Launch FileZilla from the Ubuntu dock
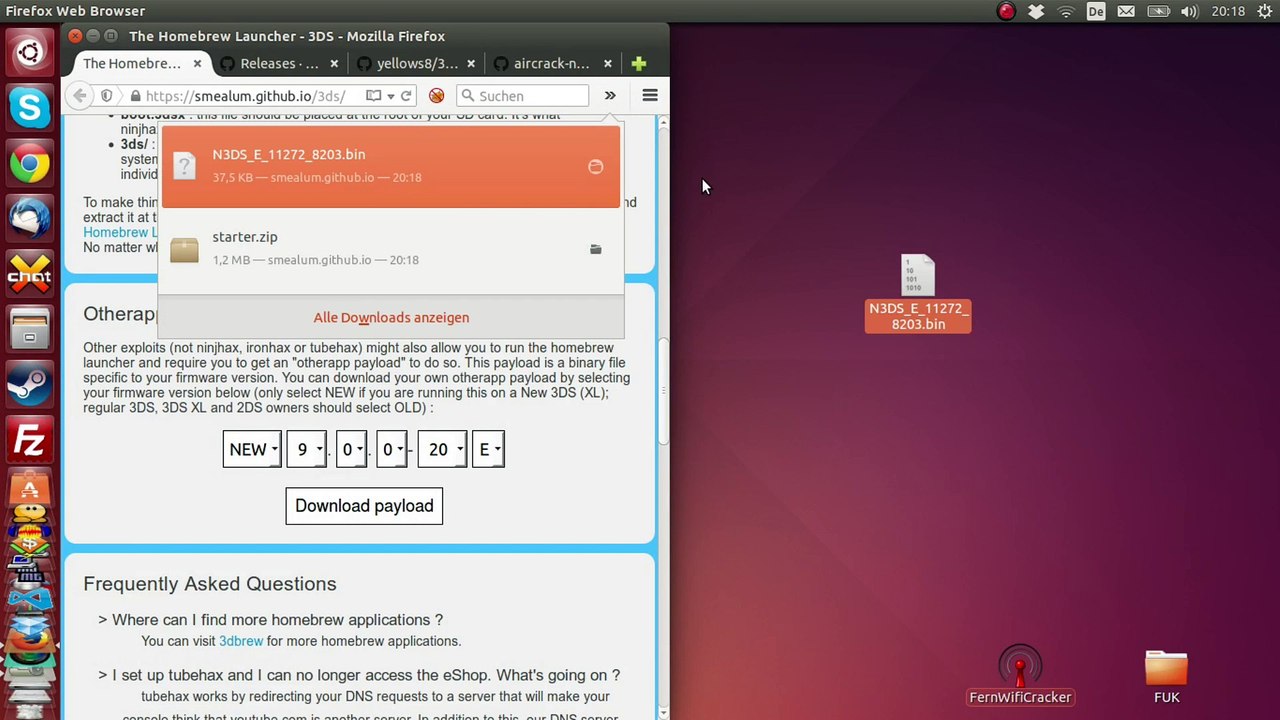The image size is (1280, 720). coord(29,440)
